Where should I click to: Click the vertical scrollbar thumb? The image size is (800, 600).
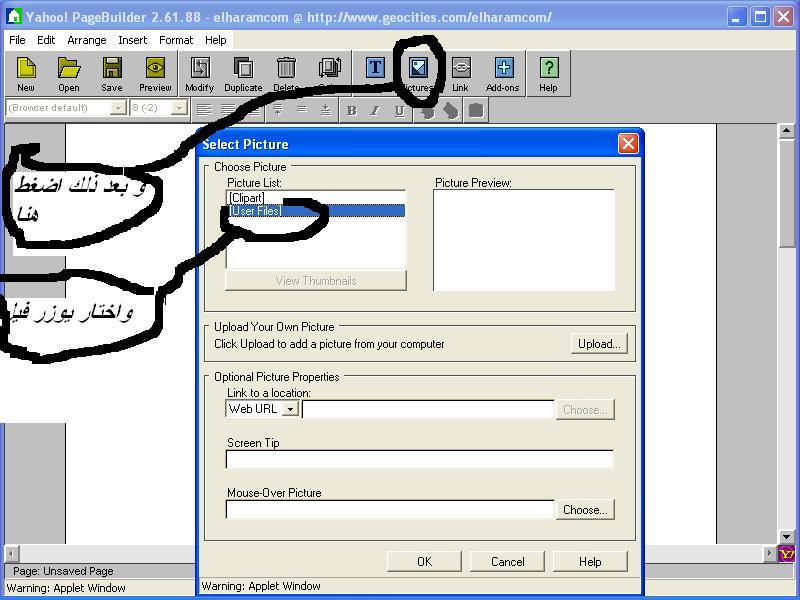click(x=786, y=194)
